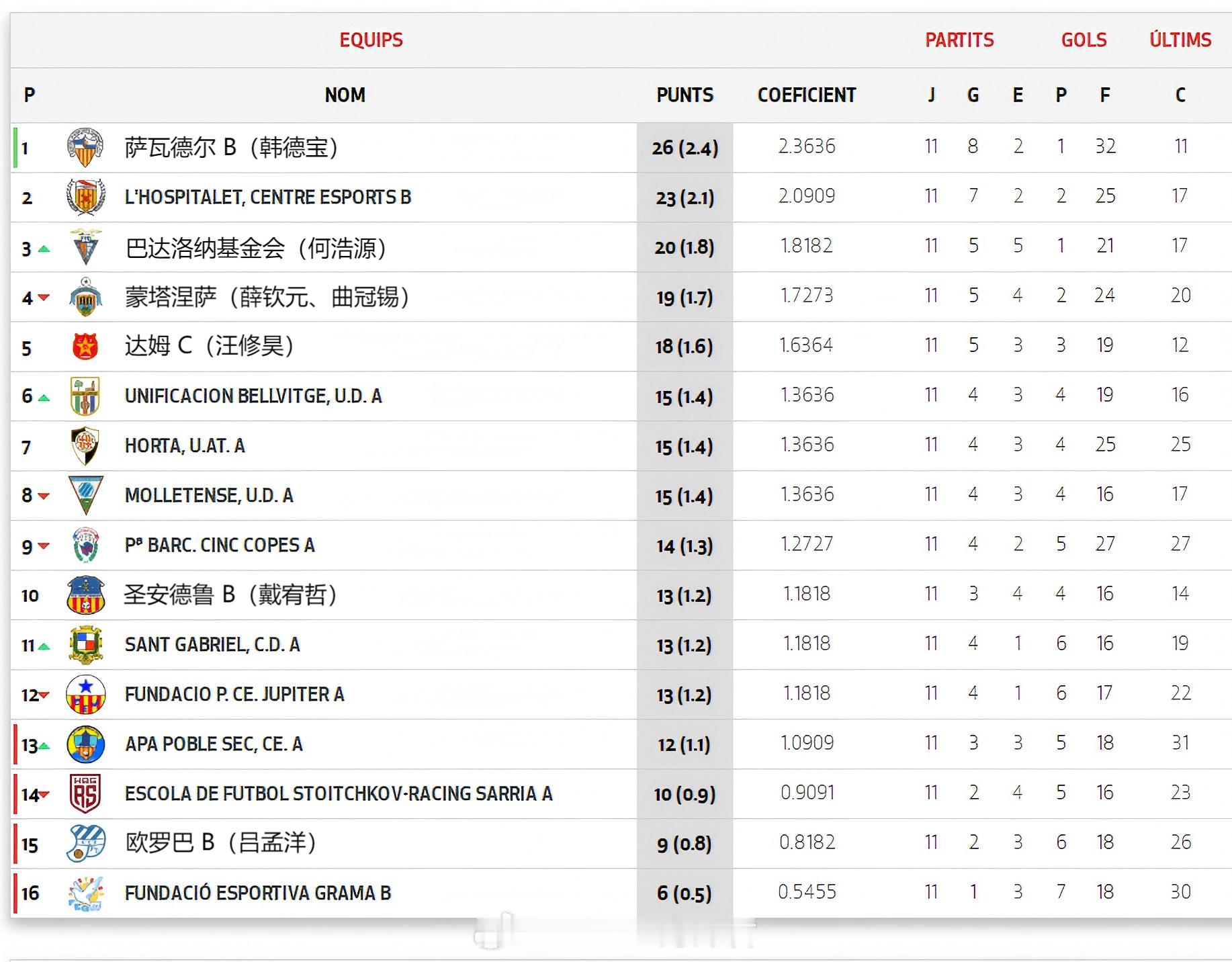Screen dimensions: 1232x962
Task: Click the green up arrow beside position 6
Action: [x=44, y=398]
